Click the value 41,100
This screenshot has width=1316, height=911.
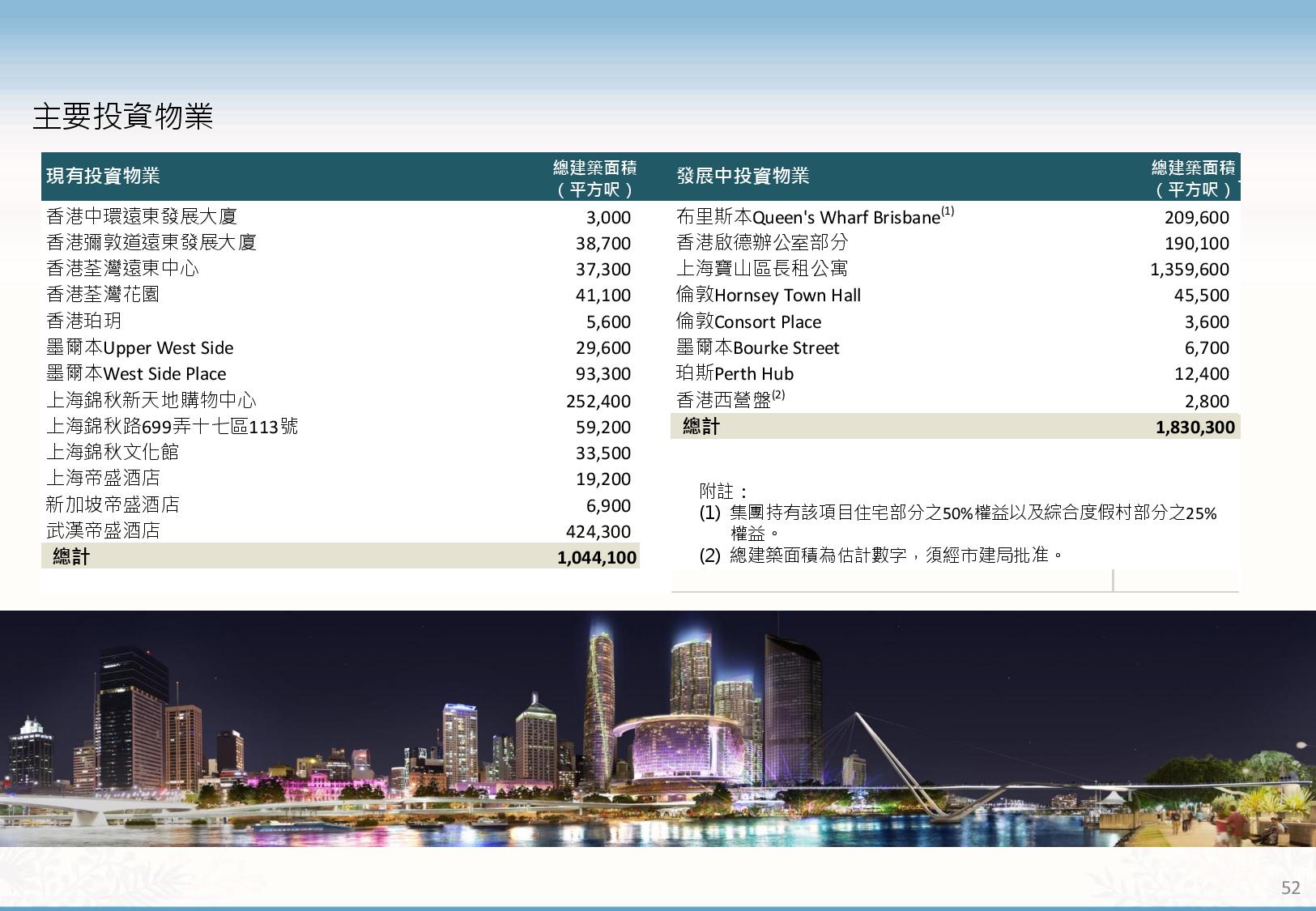[603, 295]
